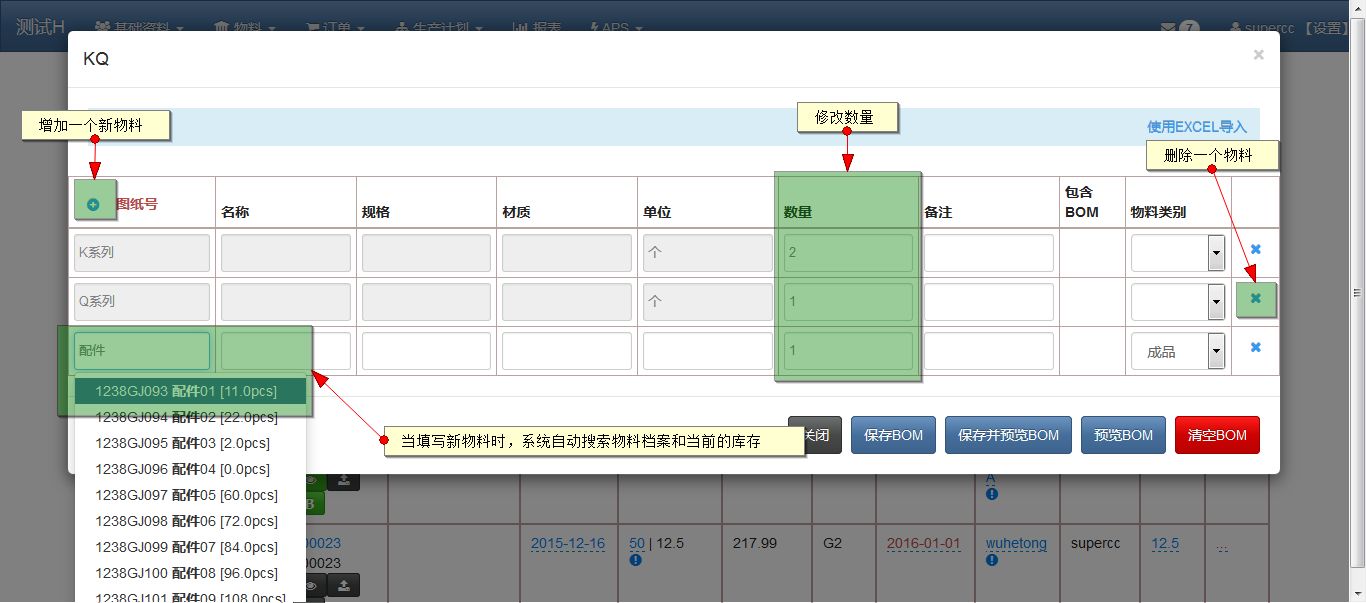Click the info icon below quantity 50
The width and height of the screenshot is (1366, 603).
coord(635,560)
